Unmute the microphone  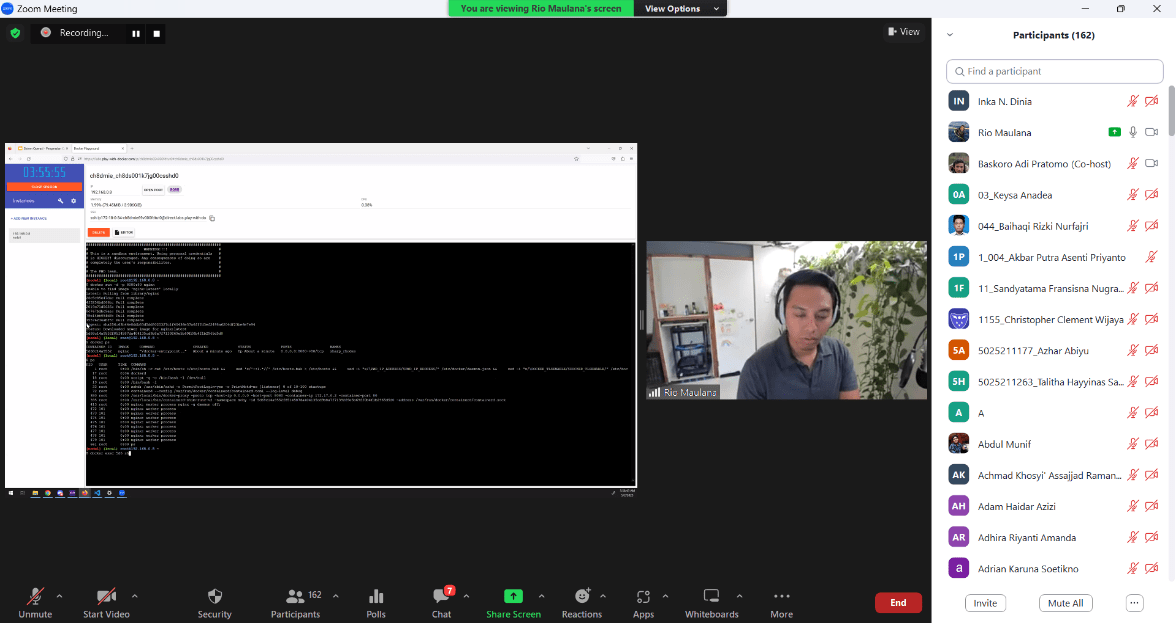[x=35, y=596]
